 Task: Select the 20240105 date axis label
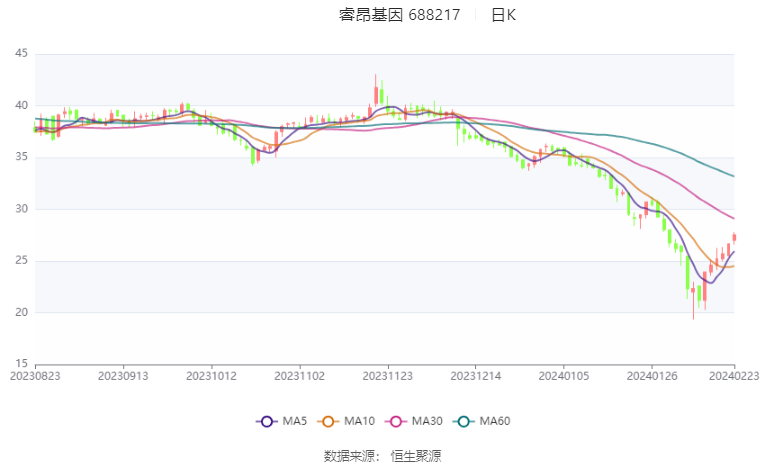pos(564,376)
